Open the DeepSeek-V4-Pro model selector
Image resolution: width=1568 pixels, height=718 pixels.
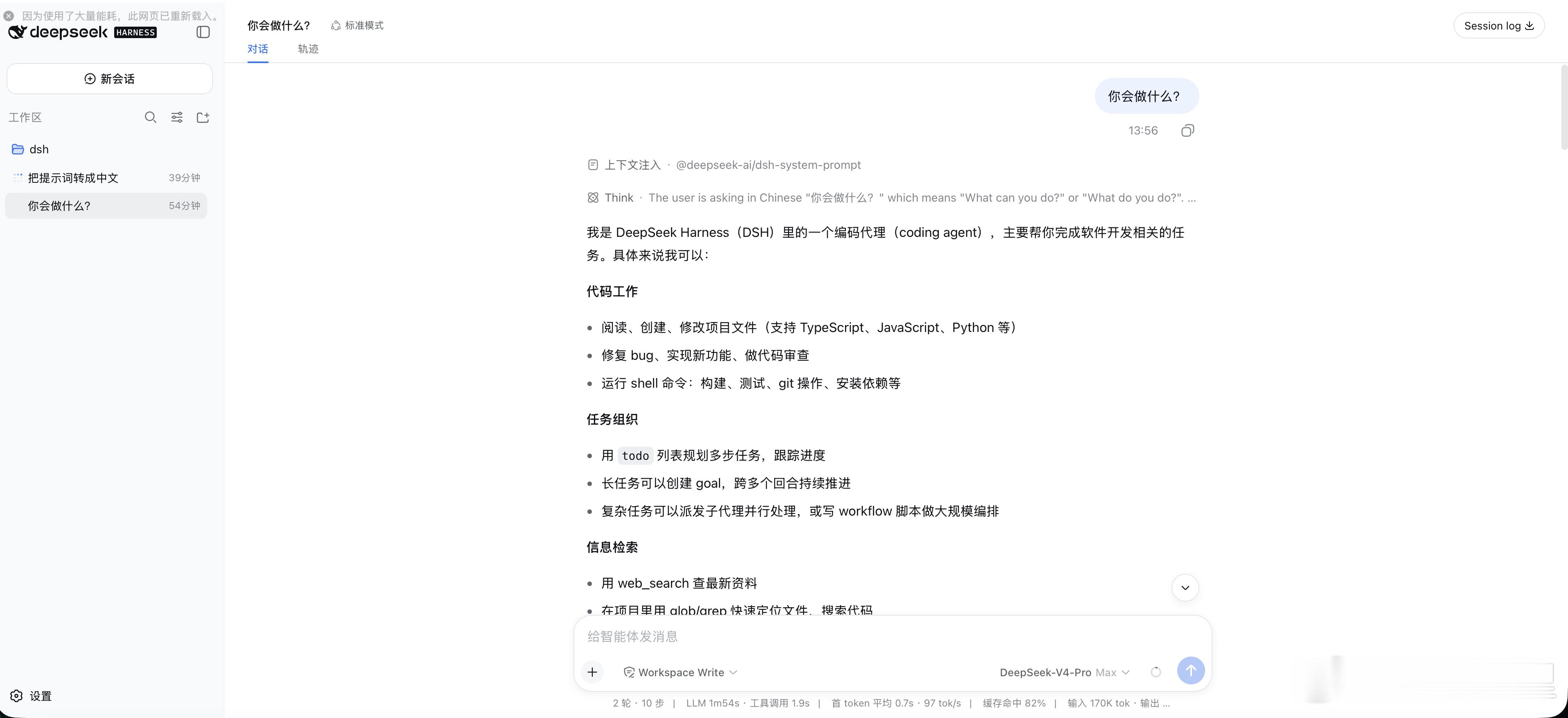1065,673
